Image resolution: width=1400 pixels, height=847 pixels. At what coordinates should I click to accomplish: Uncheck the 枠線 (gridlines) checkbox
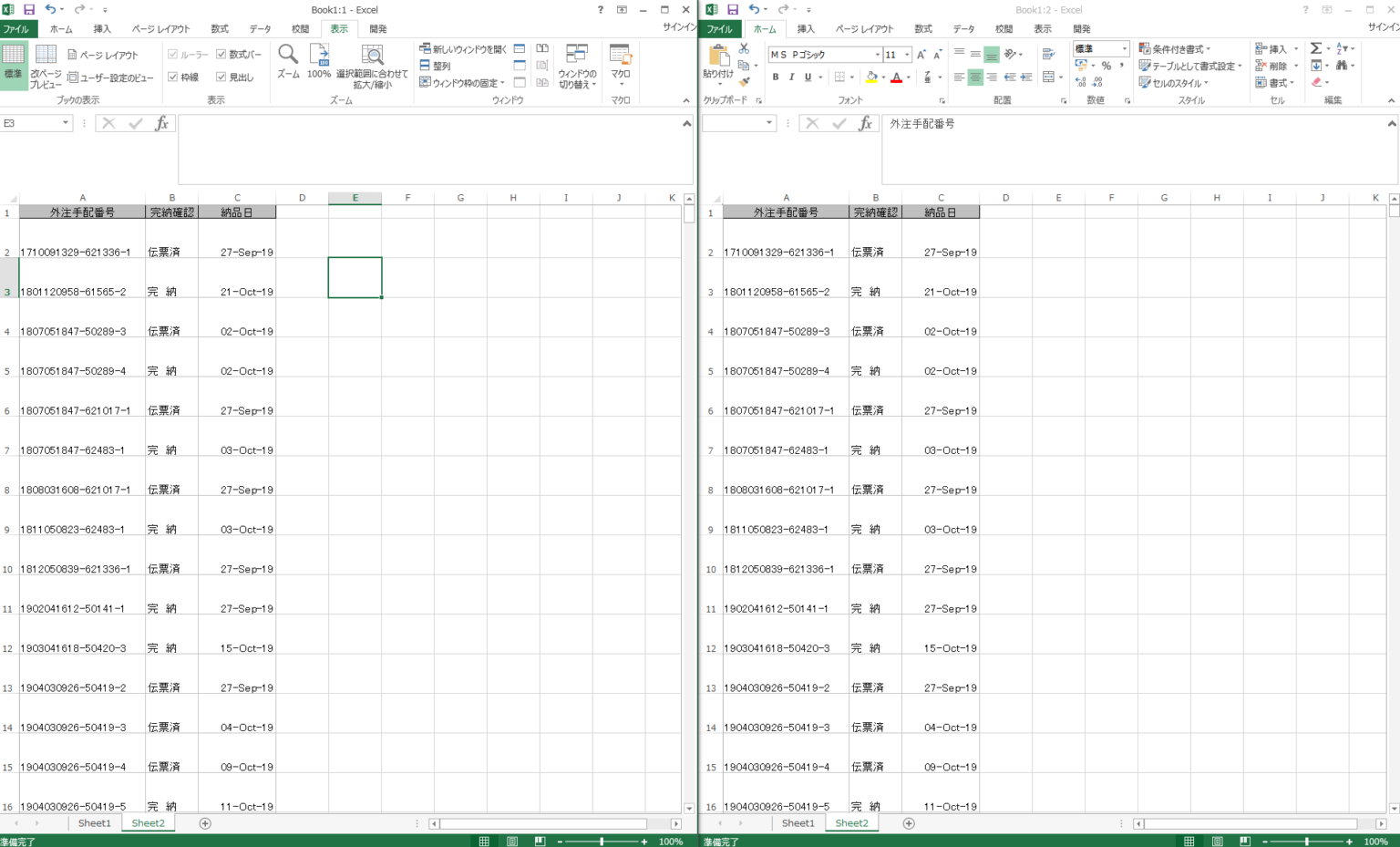[173, 77]
